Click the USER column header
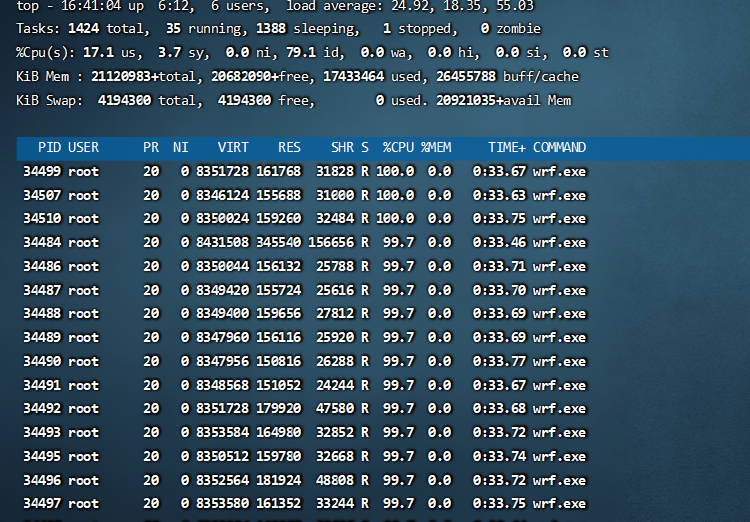This screenshot has height=522, width=750. click(x=83, y=147)
